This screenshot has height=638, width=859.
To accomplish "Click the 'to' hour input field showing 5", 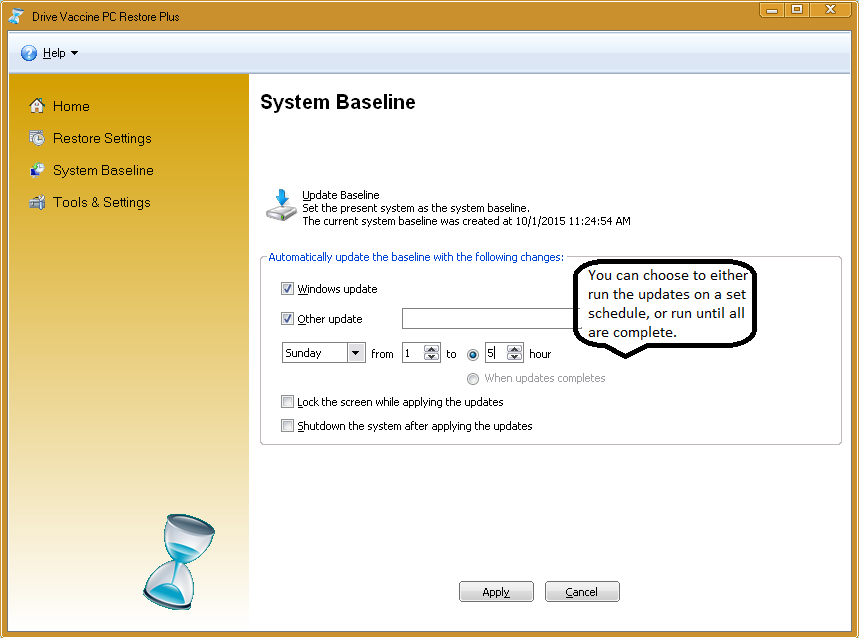I will point(496,353).
